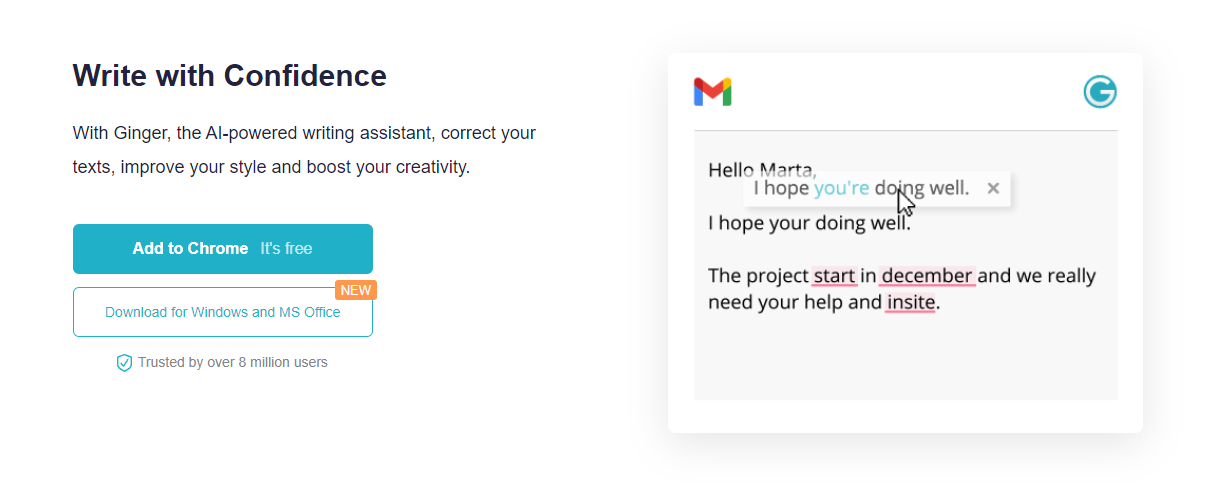The width and height of the screenshot is (1217, 491).
Task: Dismiss the suggestion popup with the X
Action: [x=992, y=188]
